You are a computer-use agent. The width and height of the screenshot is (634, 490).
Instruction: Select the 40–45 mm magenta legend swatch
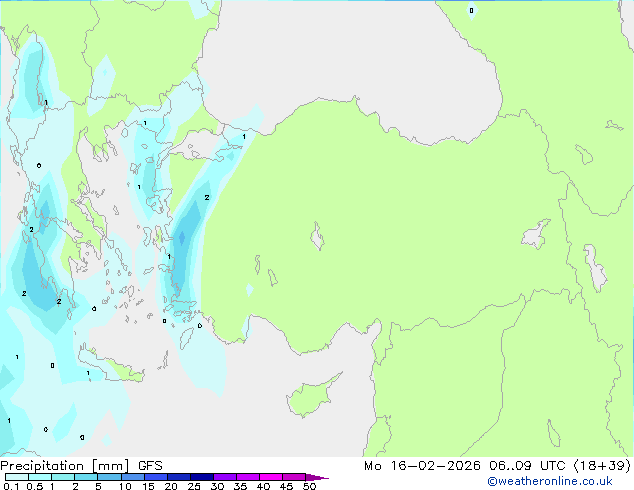(271, 477)
